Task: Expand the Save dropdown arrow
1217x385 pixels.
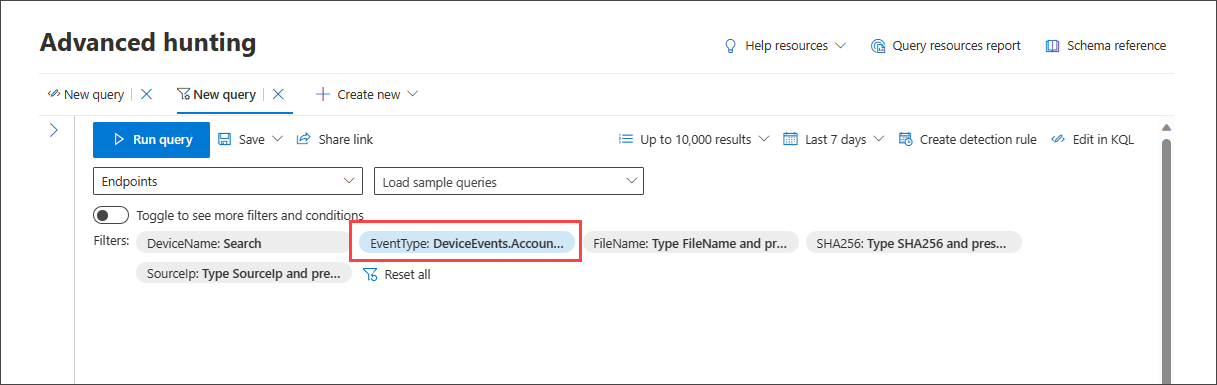Action: (x=278, y=140)
